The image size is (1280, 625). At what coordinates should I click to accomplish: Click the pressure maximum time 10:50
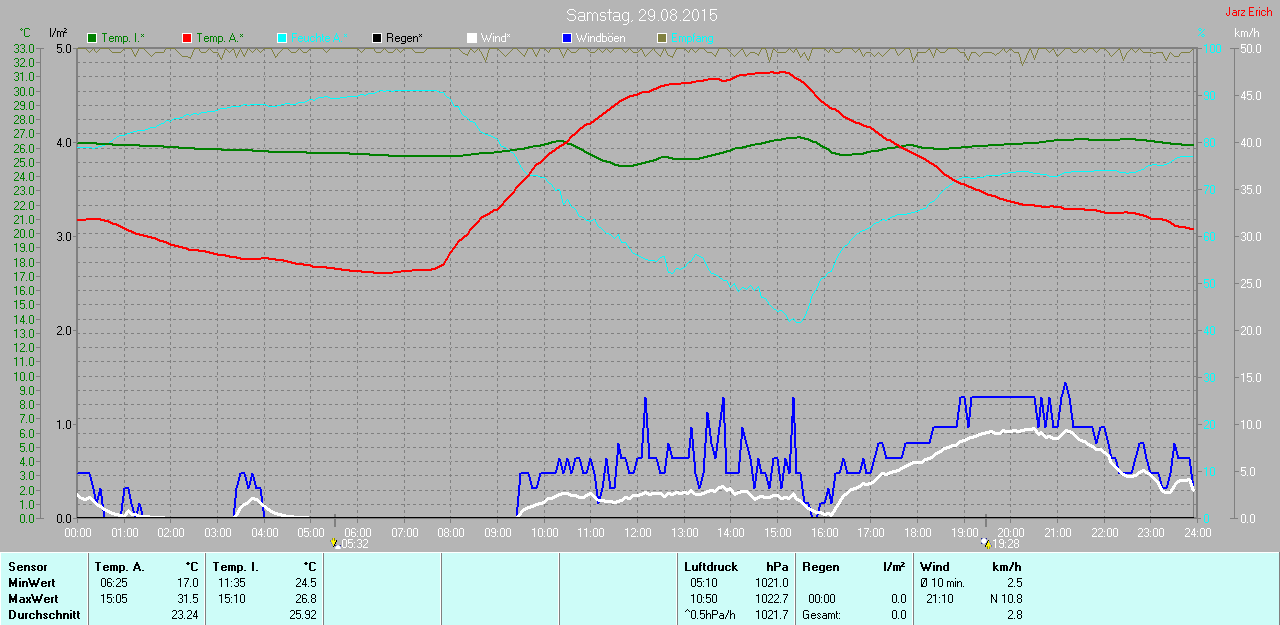[x=703, y=599]
